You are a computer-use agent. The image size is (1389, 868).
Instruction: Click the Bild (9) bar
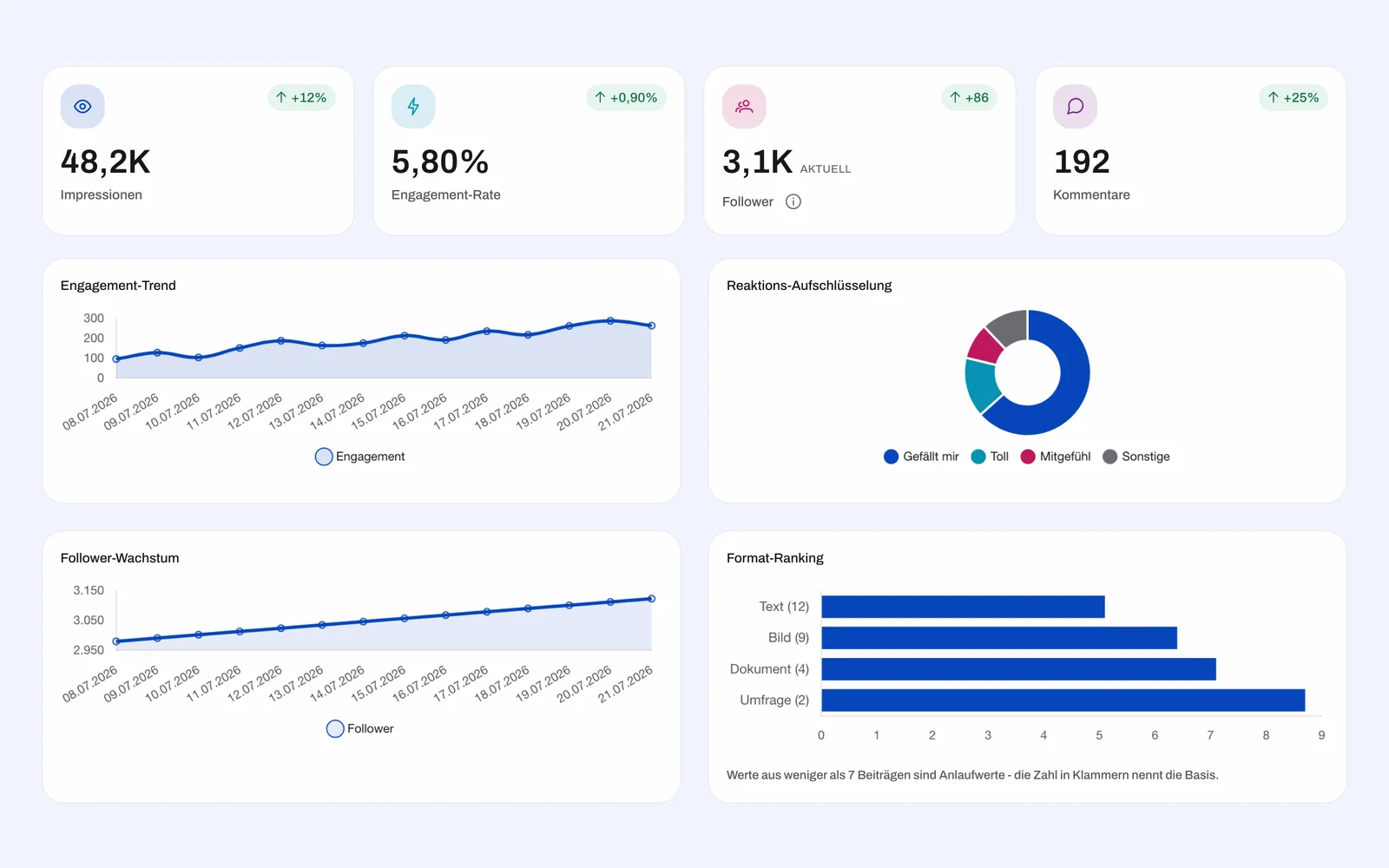(x=999, y=638)
